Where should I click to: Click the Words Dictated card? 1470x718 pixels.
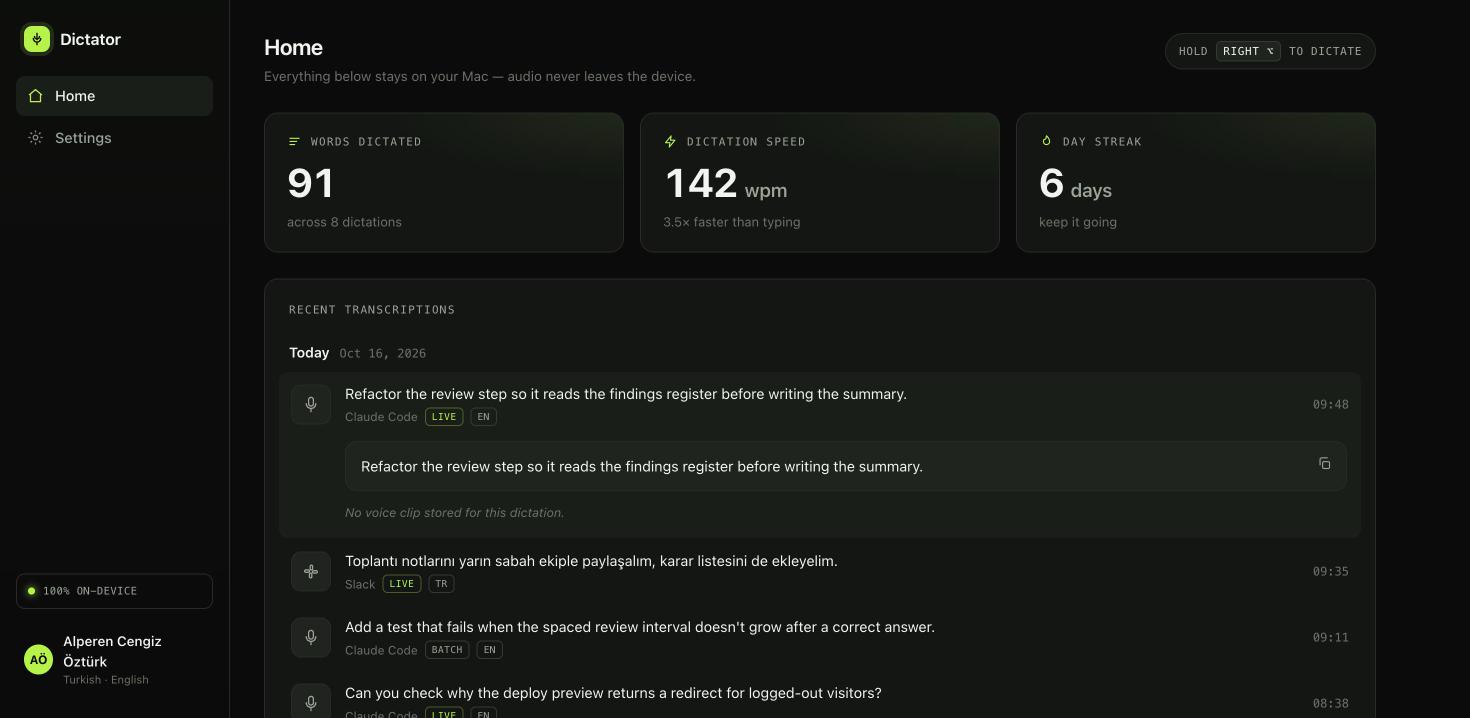(x=444, y=182)
